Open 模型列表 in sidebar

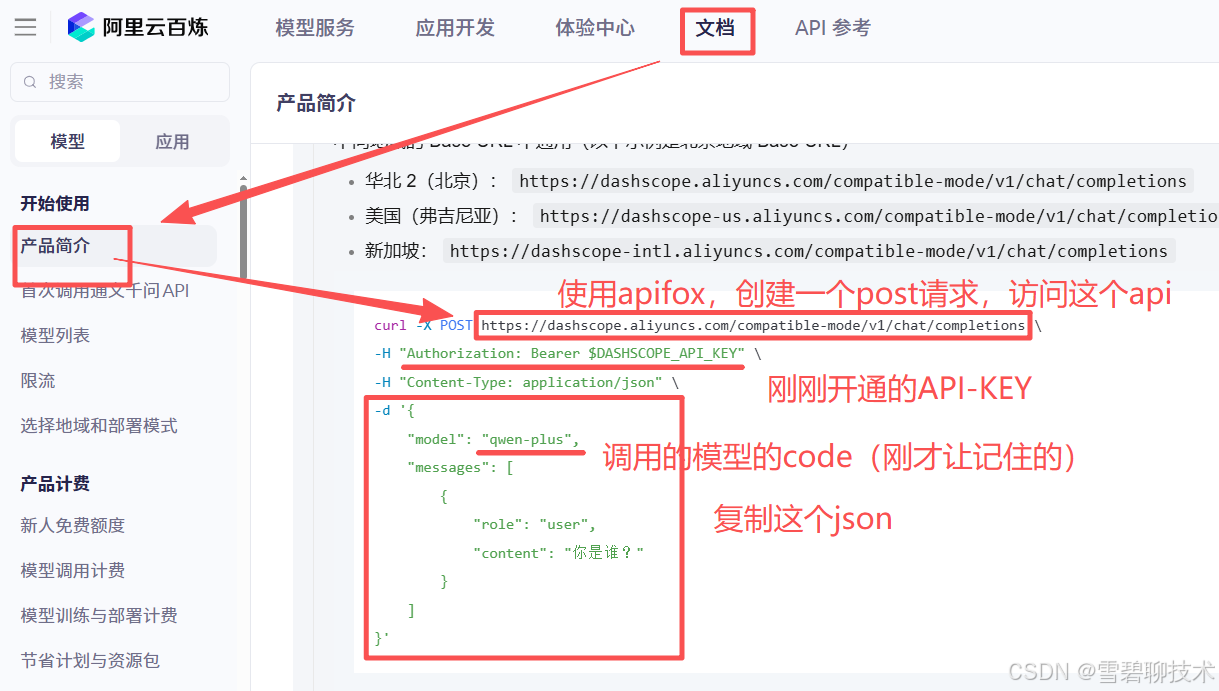(x=55, y=336)
